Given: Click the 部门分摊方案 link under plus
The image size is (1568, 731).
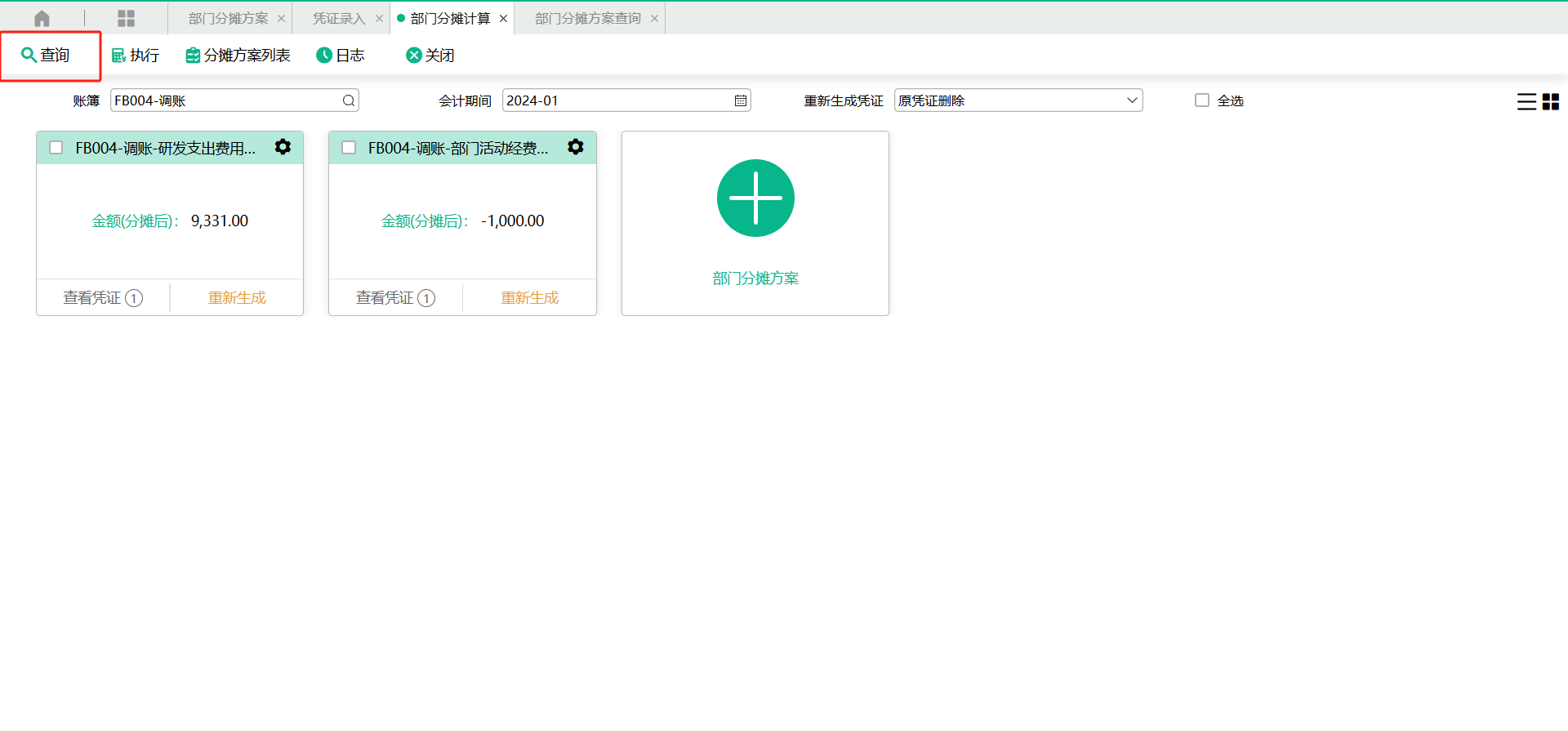Looking at the screenshot, I should point(755,279).
